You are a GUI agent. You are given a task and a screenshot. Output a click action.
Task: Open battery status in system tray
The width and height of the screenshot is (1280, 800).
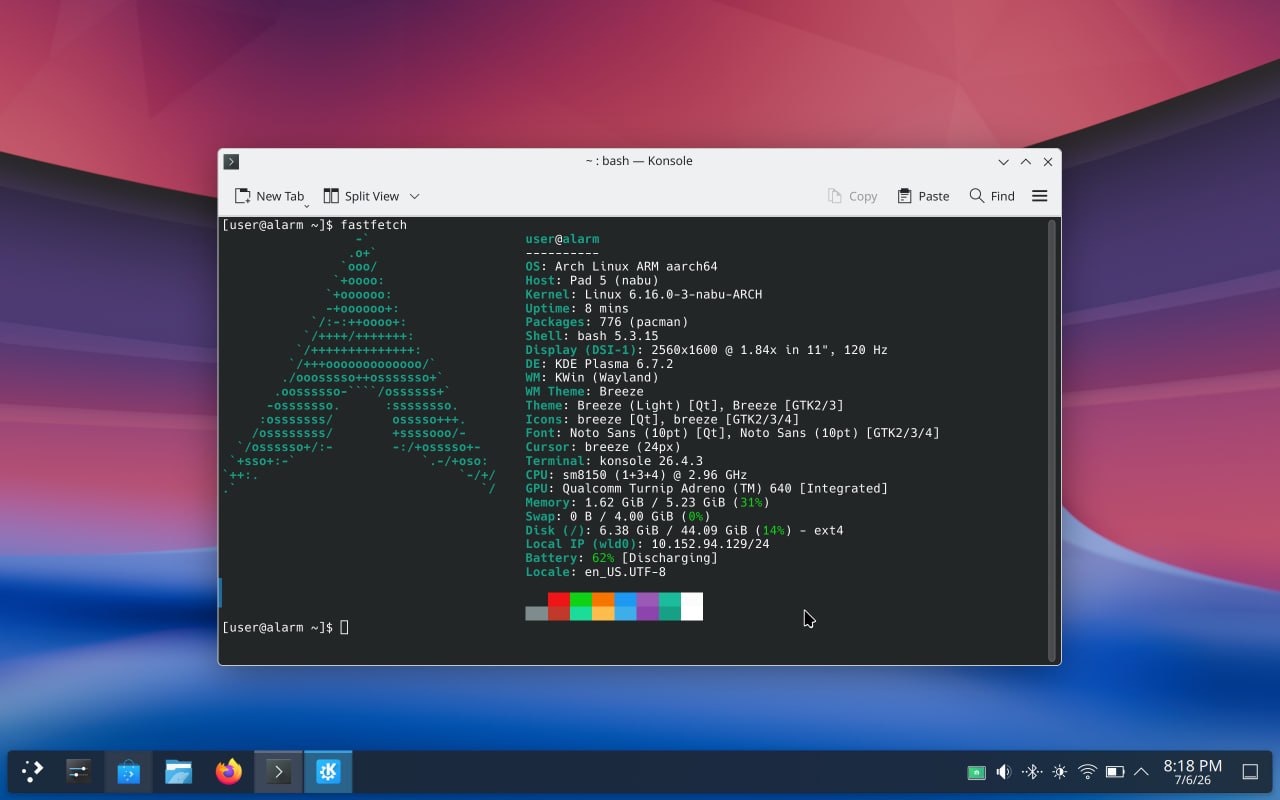tap(1115, 772)
